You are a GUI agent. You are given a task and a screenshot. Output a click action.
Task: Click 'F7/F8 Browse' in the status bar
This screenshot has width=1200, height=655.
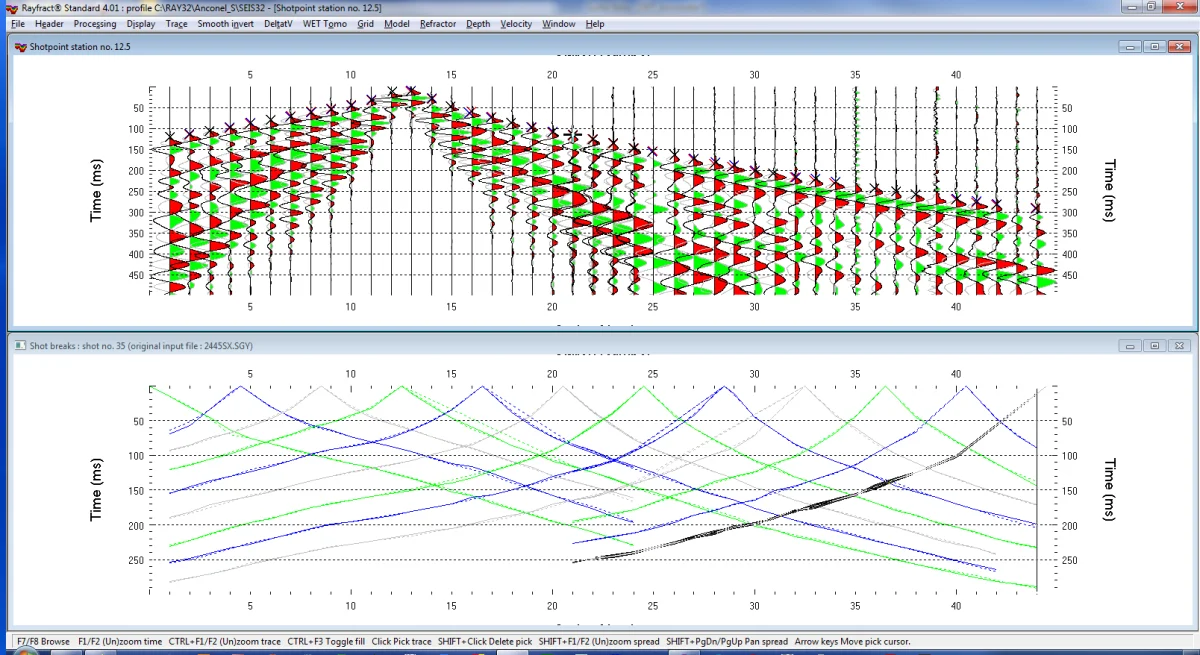(43, 641)
